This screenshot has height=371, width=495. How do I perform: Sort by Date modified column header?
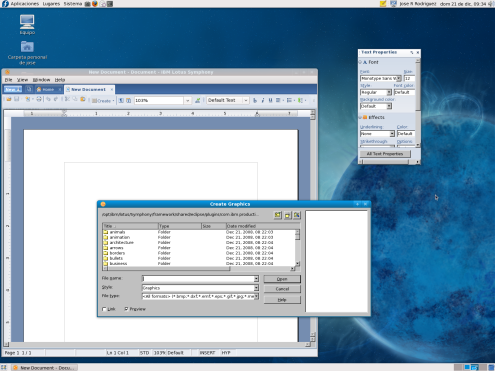263,226
